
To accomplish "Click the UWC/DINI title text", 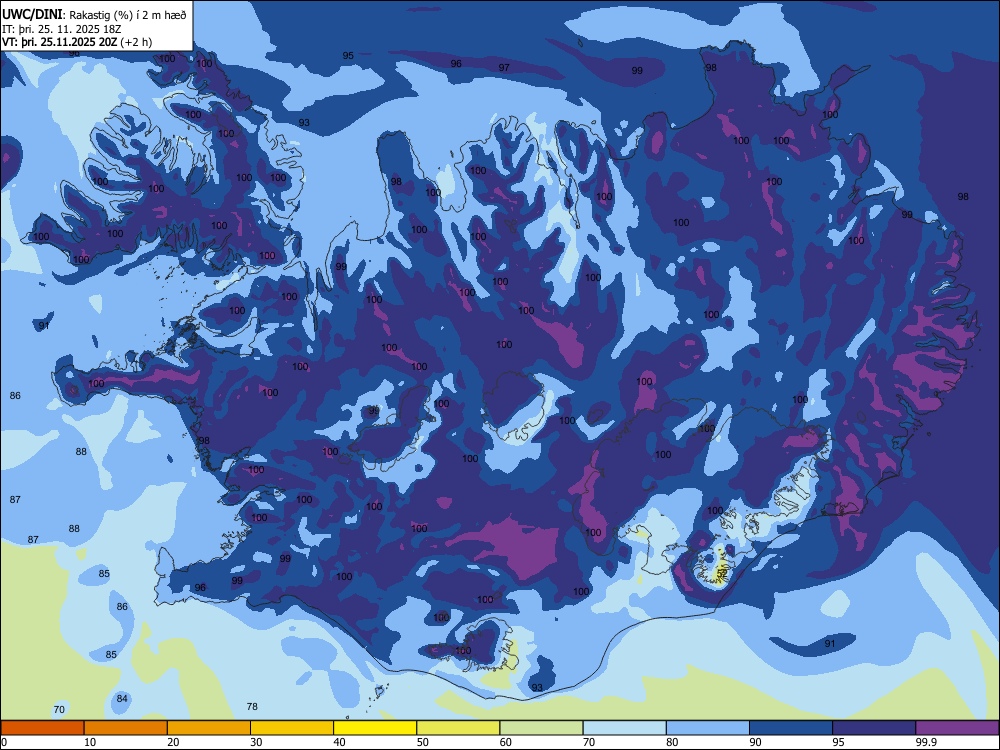I will pos(33,14).
